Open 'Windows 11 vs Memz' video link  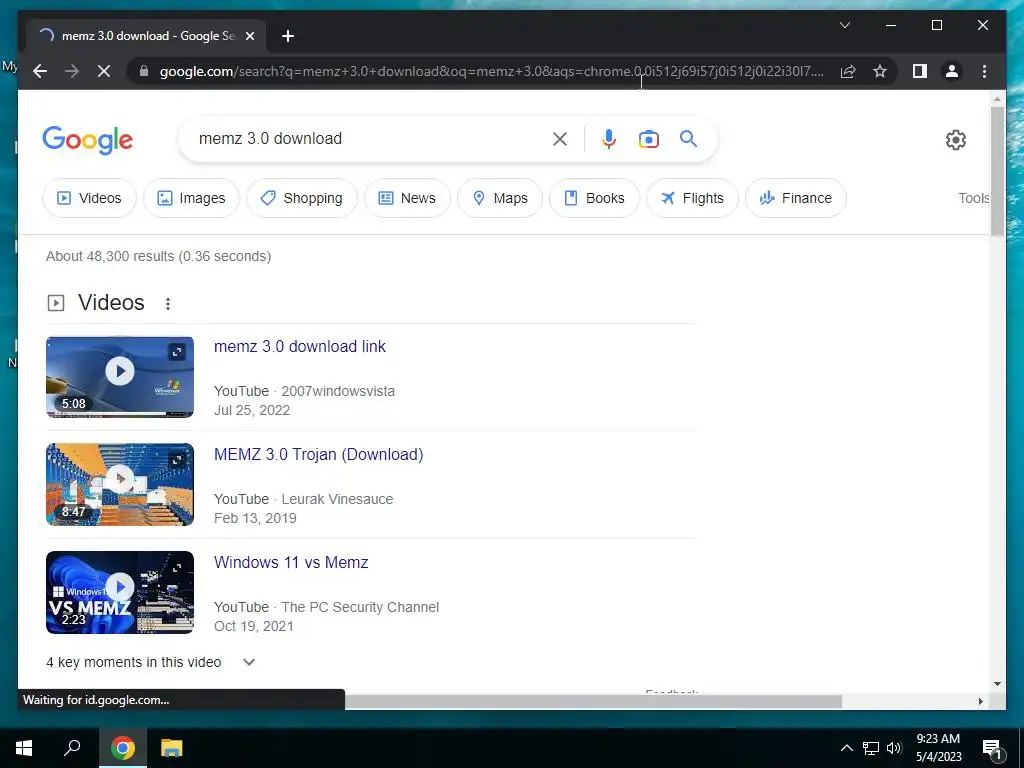[291, 562]
